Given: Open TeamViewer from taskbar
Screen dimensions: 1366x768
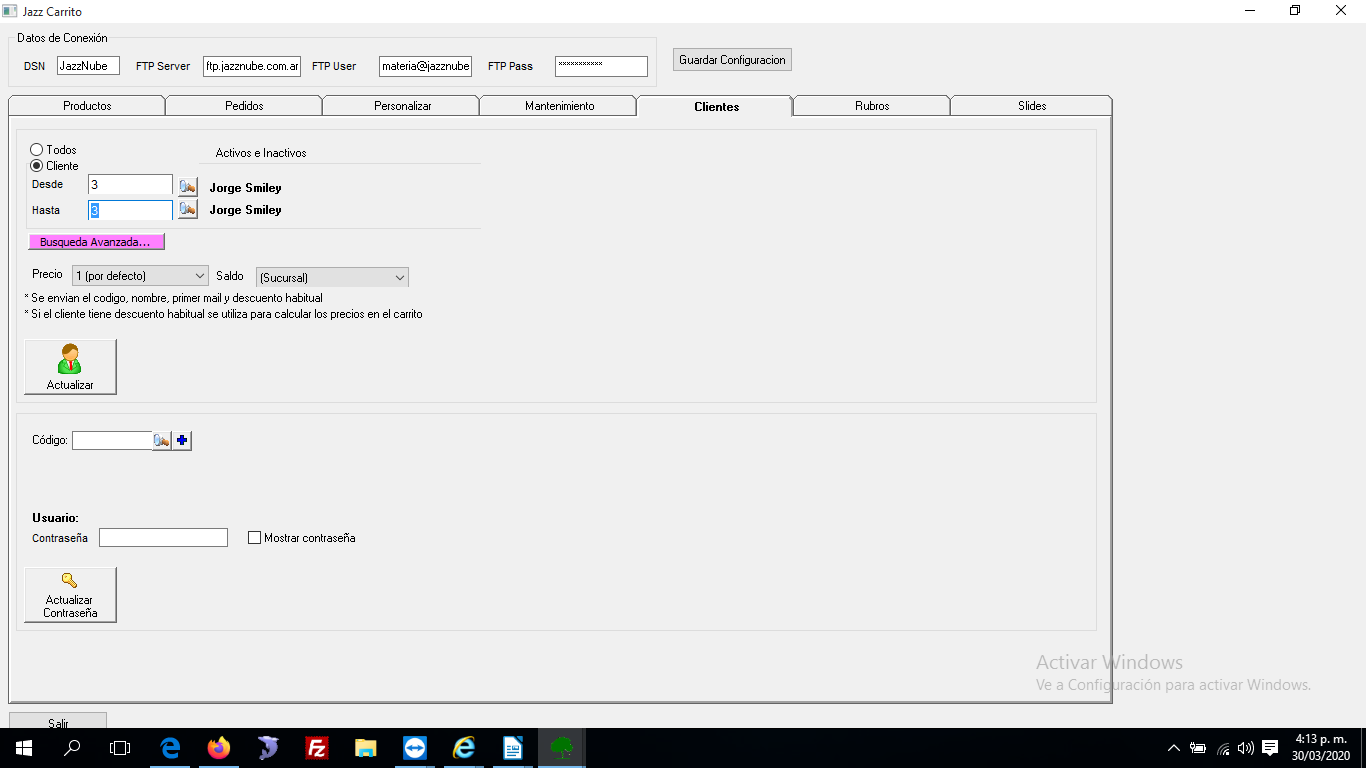Looking at the screenshot, I should [415, 748].
